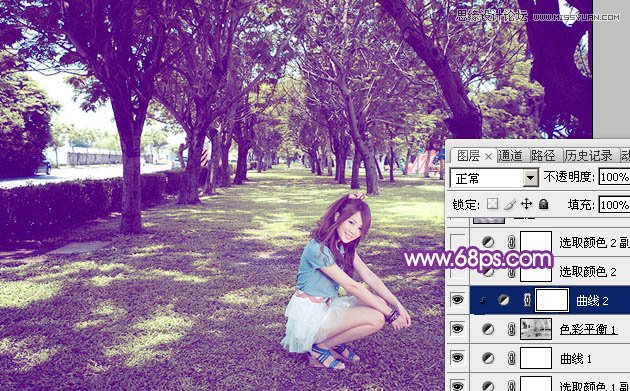The width and height of the screenshot is (630, 391).
Task: Click mask link icon of 曲线 1 layer
Action: tap(511, 358)
